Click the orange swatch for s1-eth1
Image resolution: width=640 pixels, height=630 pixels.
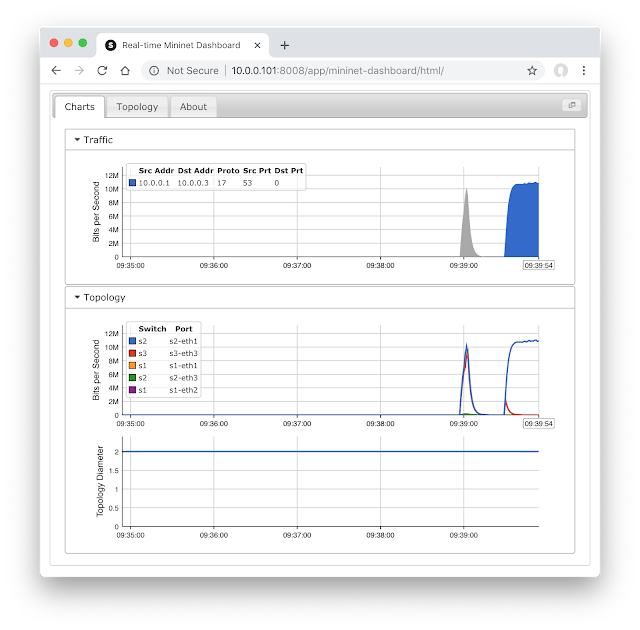click(x=132, y=365)
